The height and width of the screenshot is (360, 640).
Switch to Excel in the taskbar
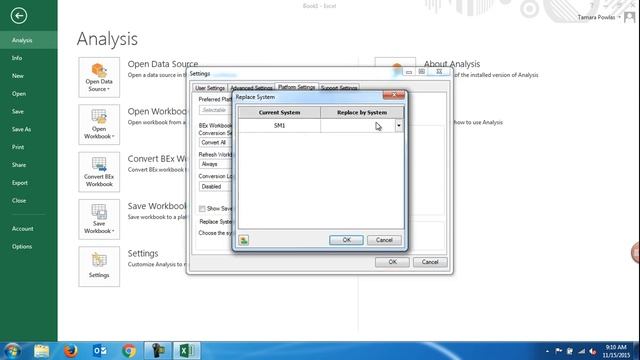point(187,351)
